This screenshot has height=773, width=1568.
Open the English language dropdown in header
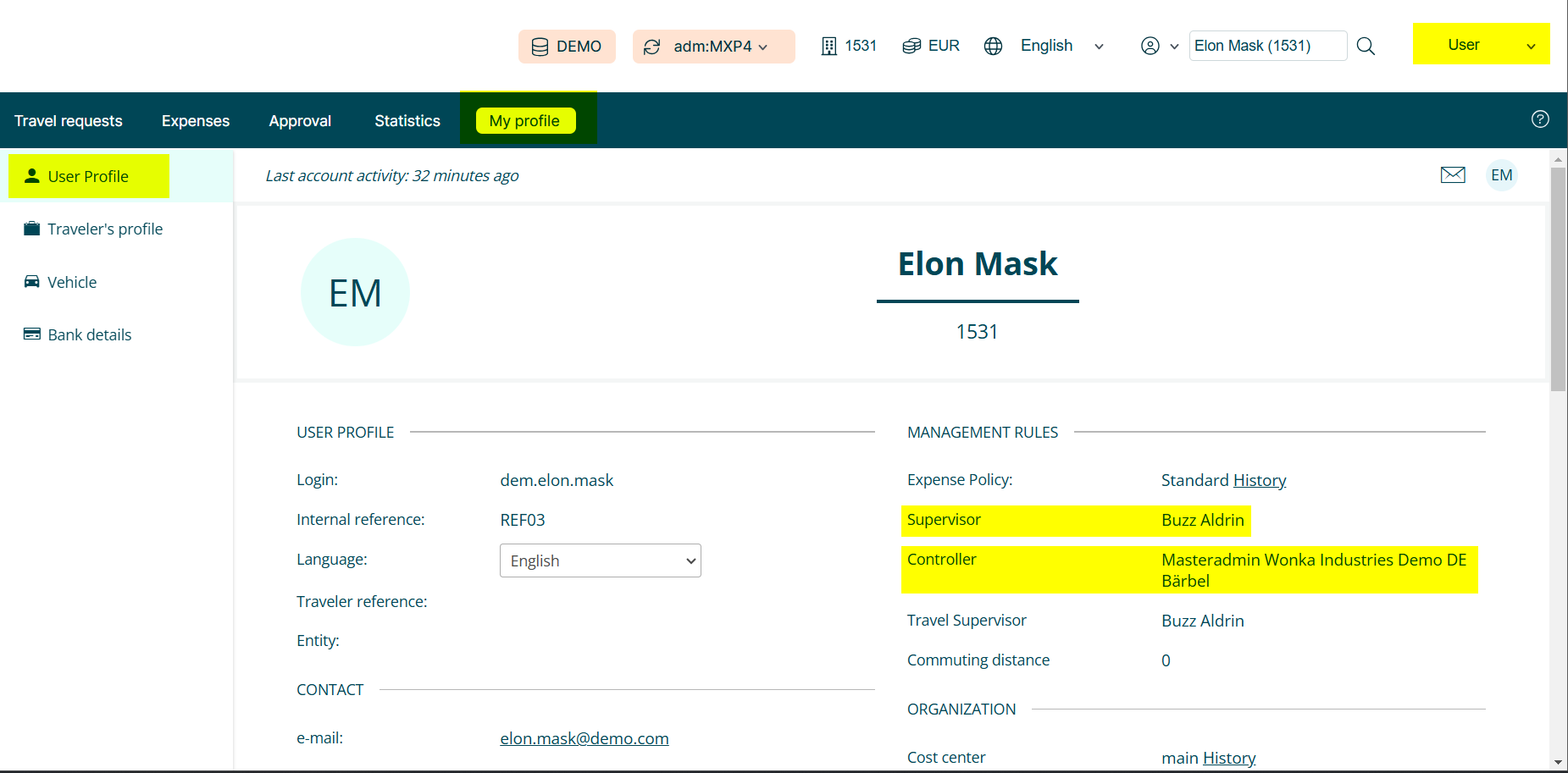tap(1061, 46)
